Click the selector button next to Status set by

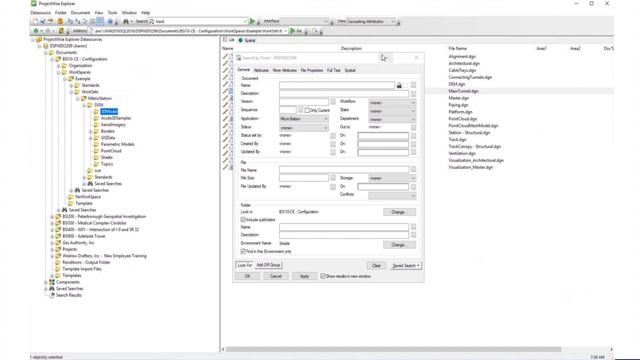[x=333, y=136]
